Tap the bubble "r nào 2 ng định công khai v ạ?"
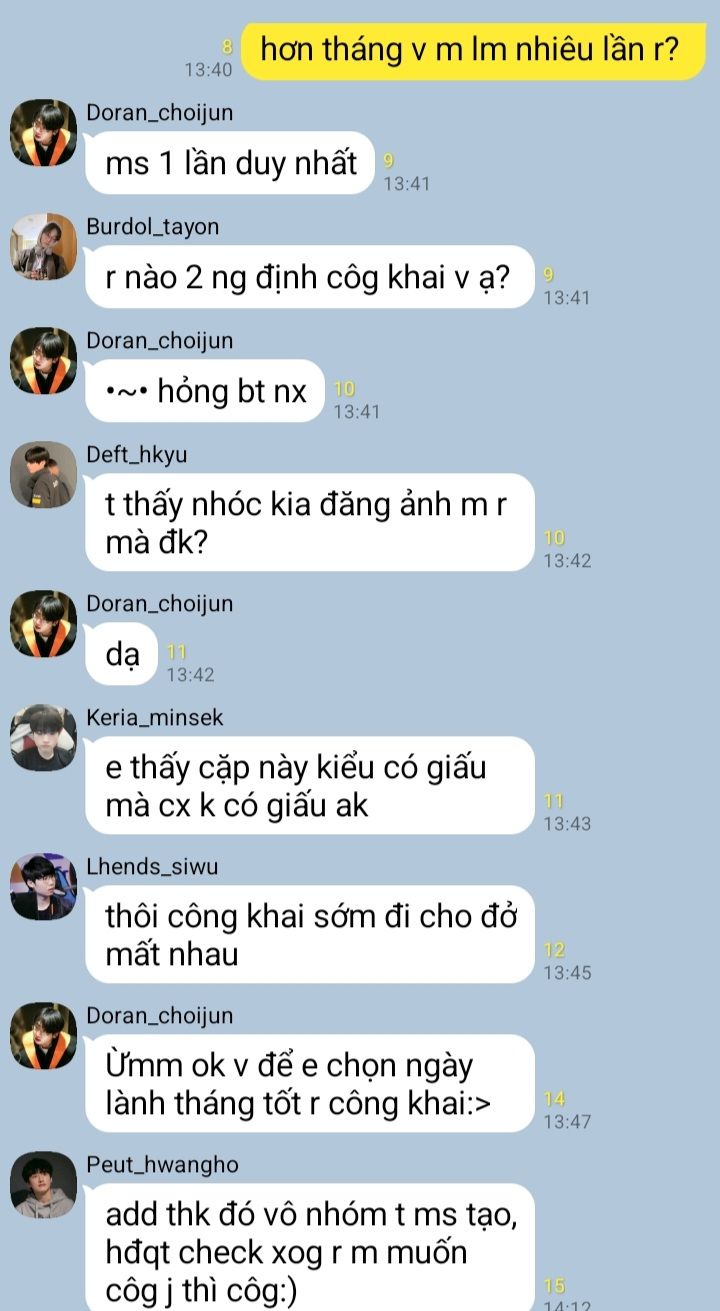 click(x=309, y=277)
